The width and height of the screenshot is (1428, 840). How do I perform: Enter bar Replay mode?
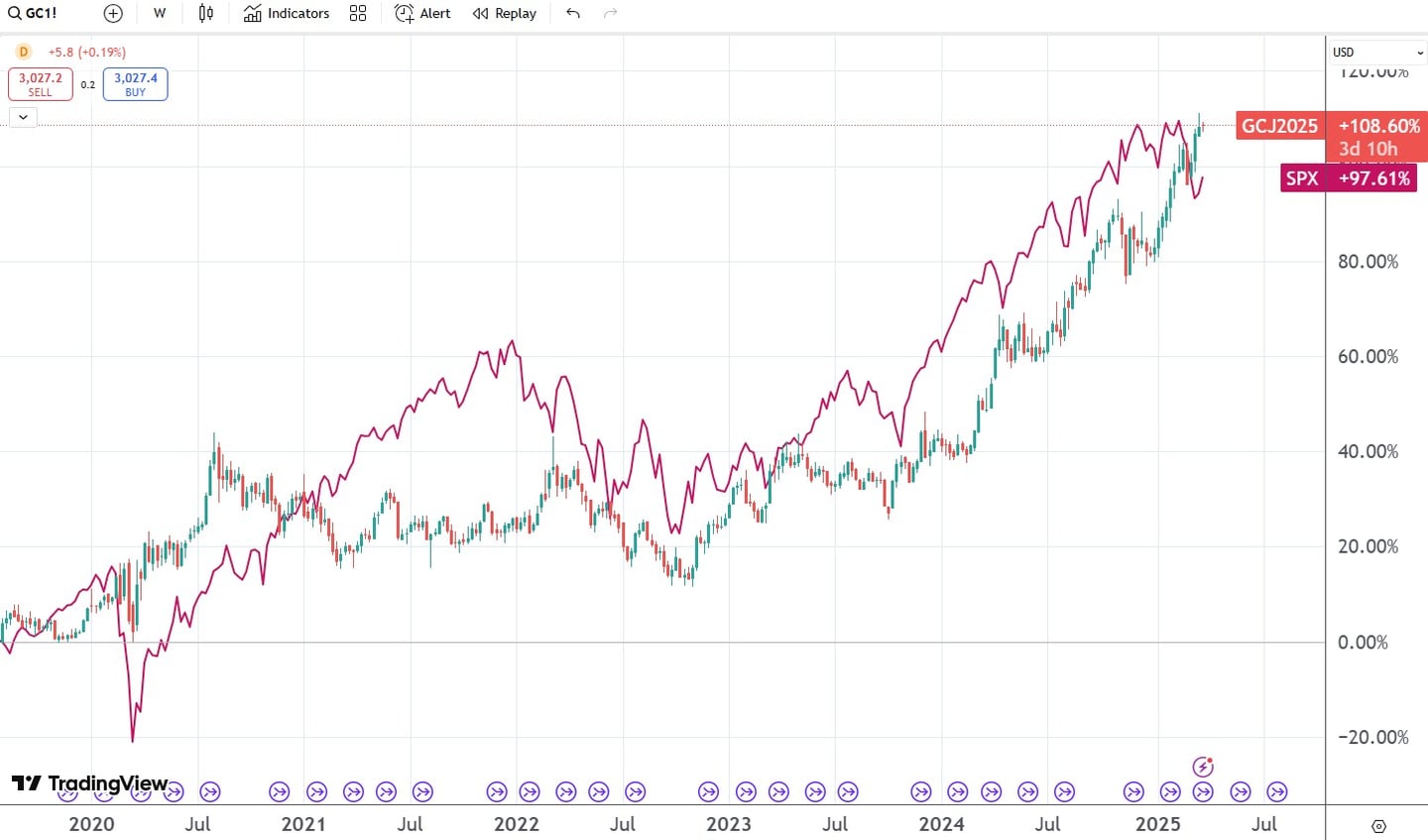click(x=504, y=13)
